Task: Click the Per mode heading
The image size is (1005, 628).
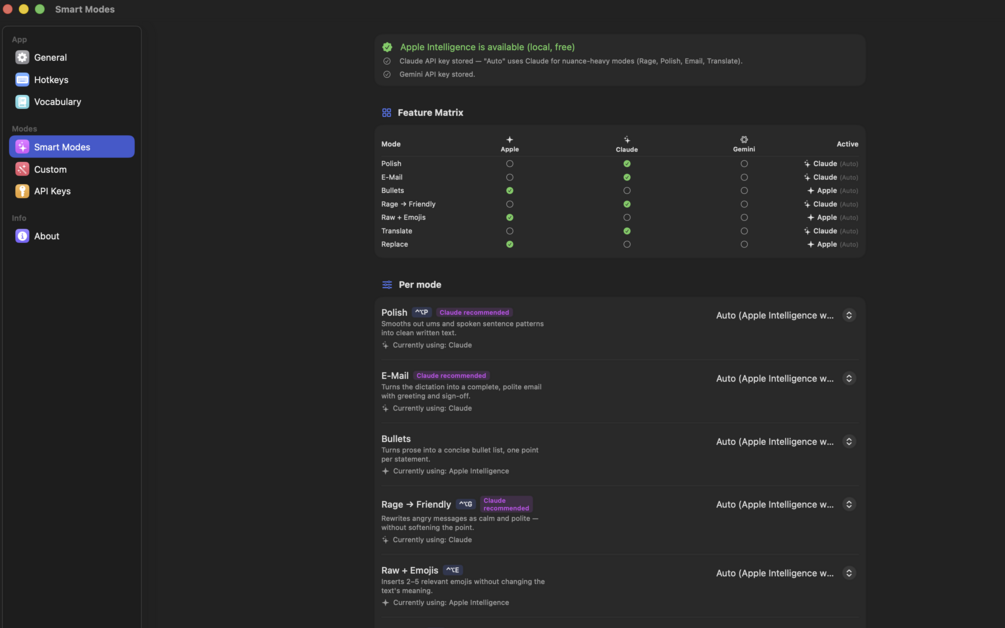Action: [420, 285]
